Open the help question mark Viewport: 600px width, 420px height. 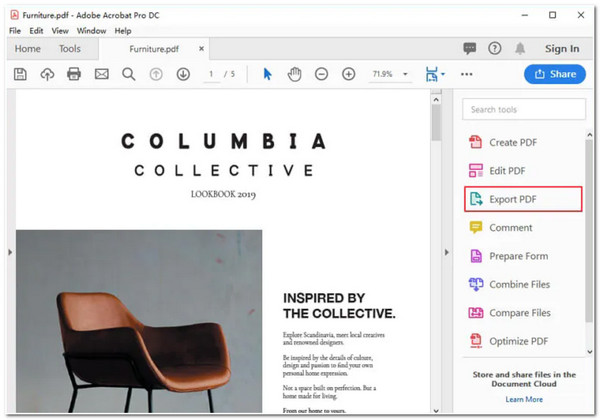[x=495, y=48]
